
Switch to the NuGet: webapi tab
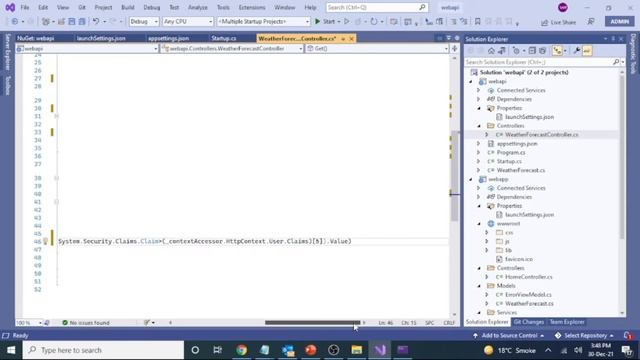(x=36, y=38)
